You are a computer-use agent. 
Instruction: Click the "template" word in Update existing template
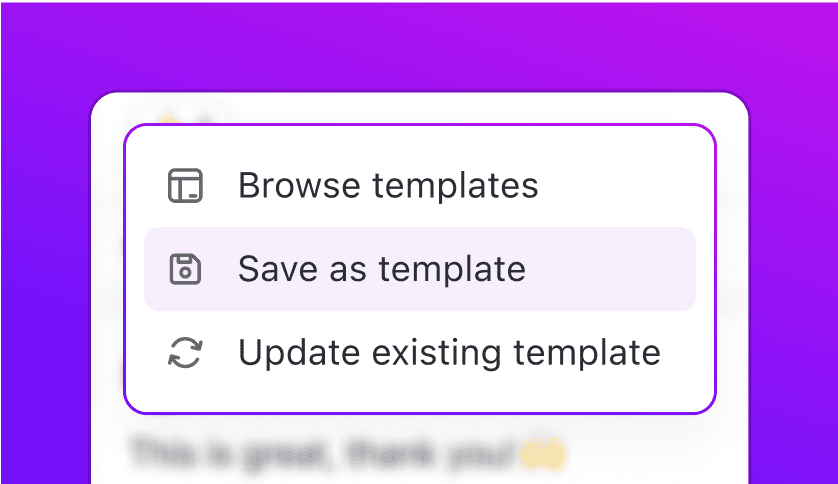(x=587, y=354)
